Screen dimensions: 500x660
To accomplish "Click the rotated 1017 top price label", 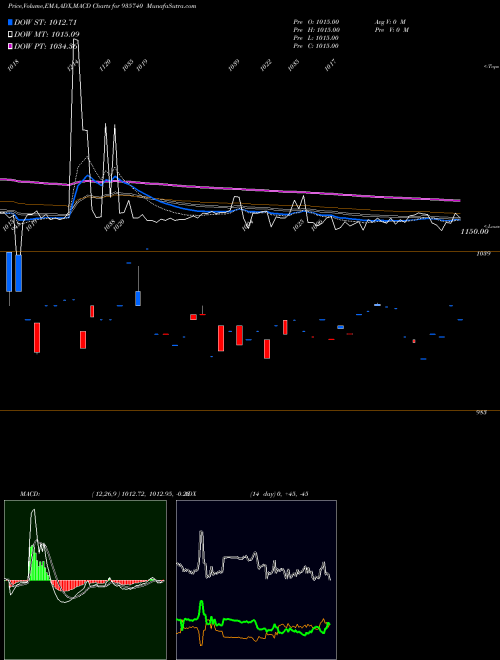I will tap(332, 65).
